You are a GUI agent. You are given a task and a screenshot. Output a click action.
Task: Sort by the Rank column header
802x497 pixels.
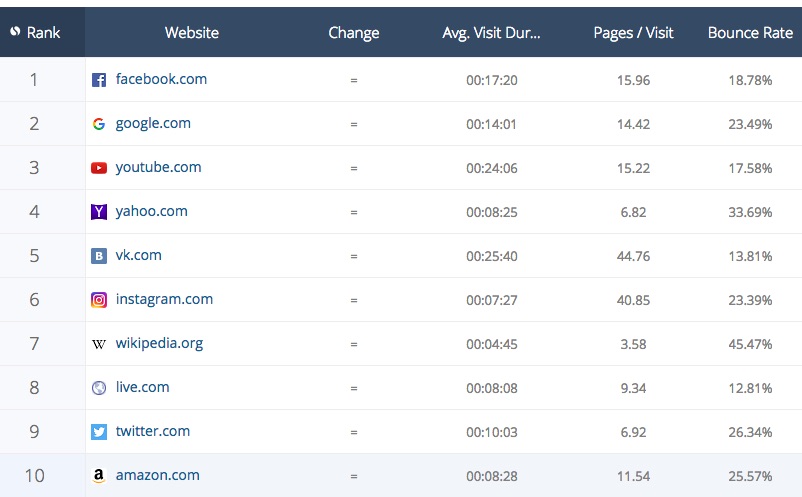coord(43,33)
